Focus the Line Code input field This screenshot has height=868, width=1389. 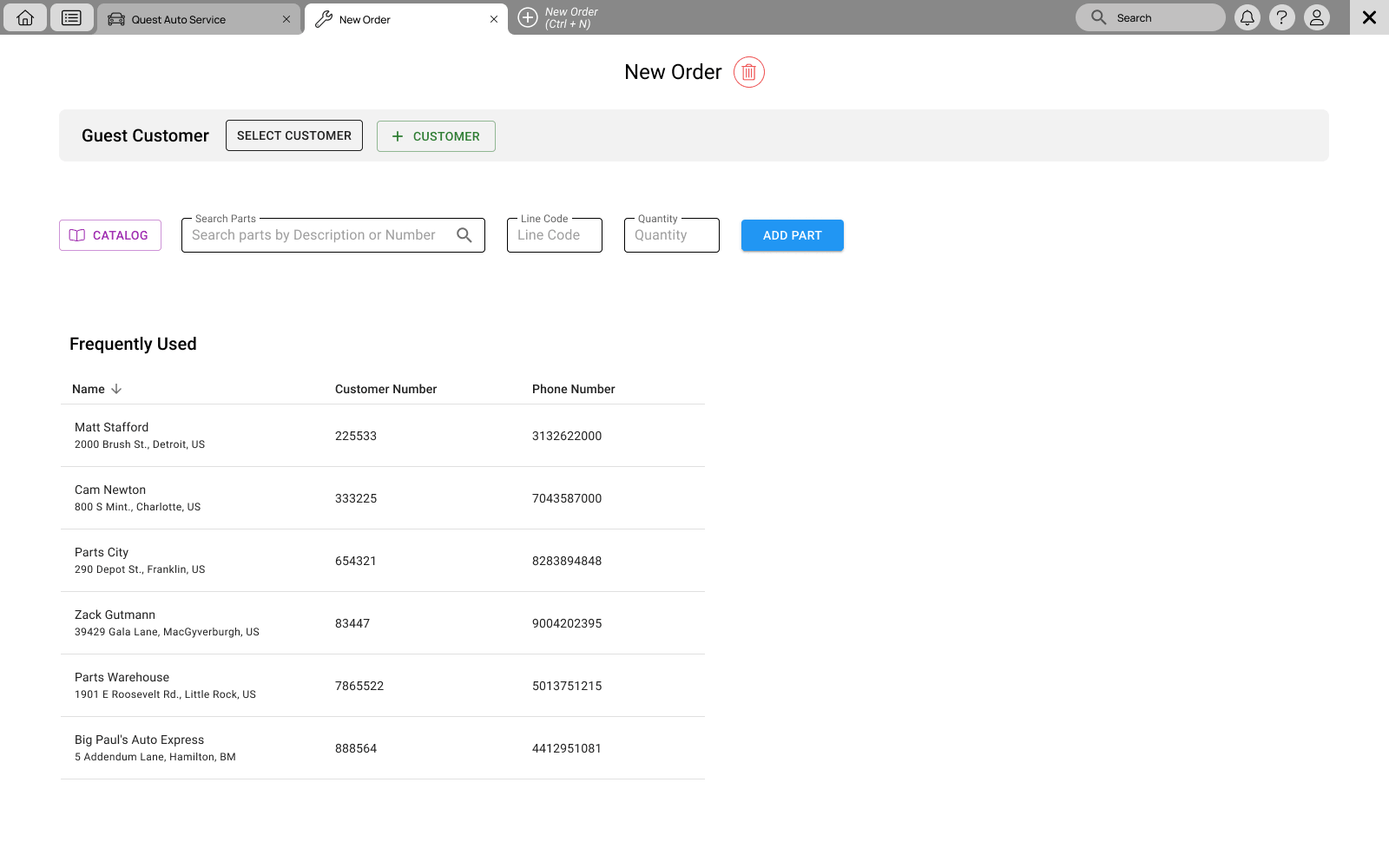[x=554, y=235]
